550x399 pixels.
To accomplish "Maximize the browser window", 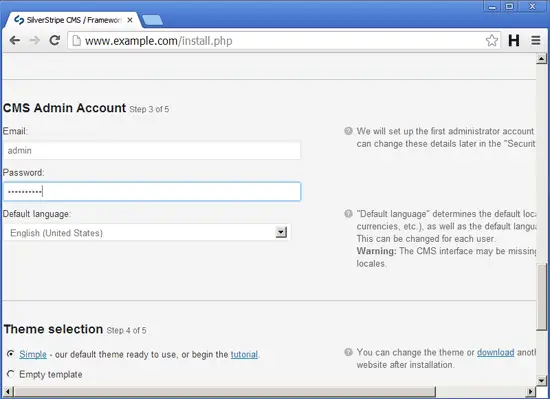I will pos(509,7).
